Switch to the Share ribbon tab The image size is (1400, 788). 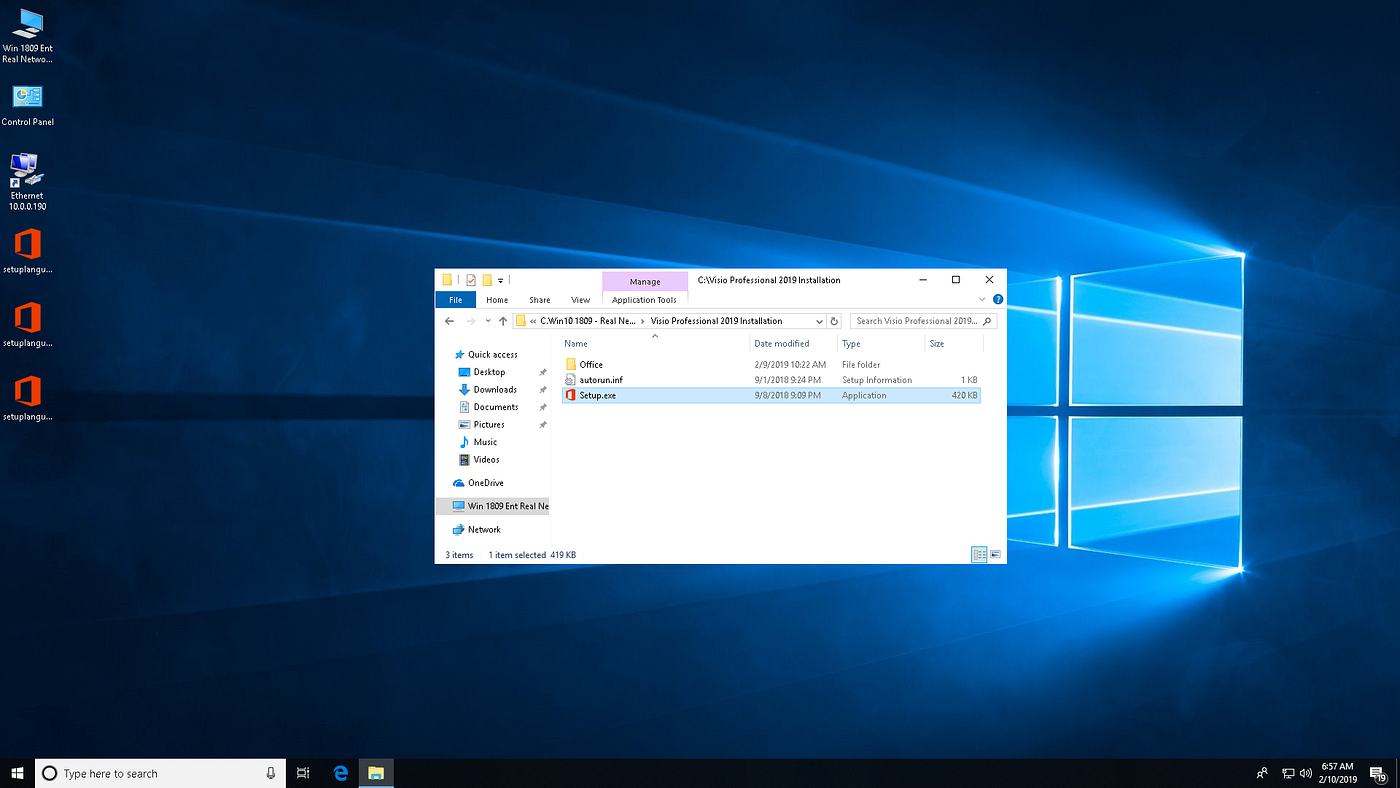pos(540,300)
